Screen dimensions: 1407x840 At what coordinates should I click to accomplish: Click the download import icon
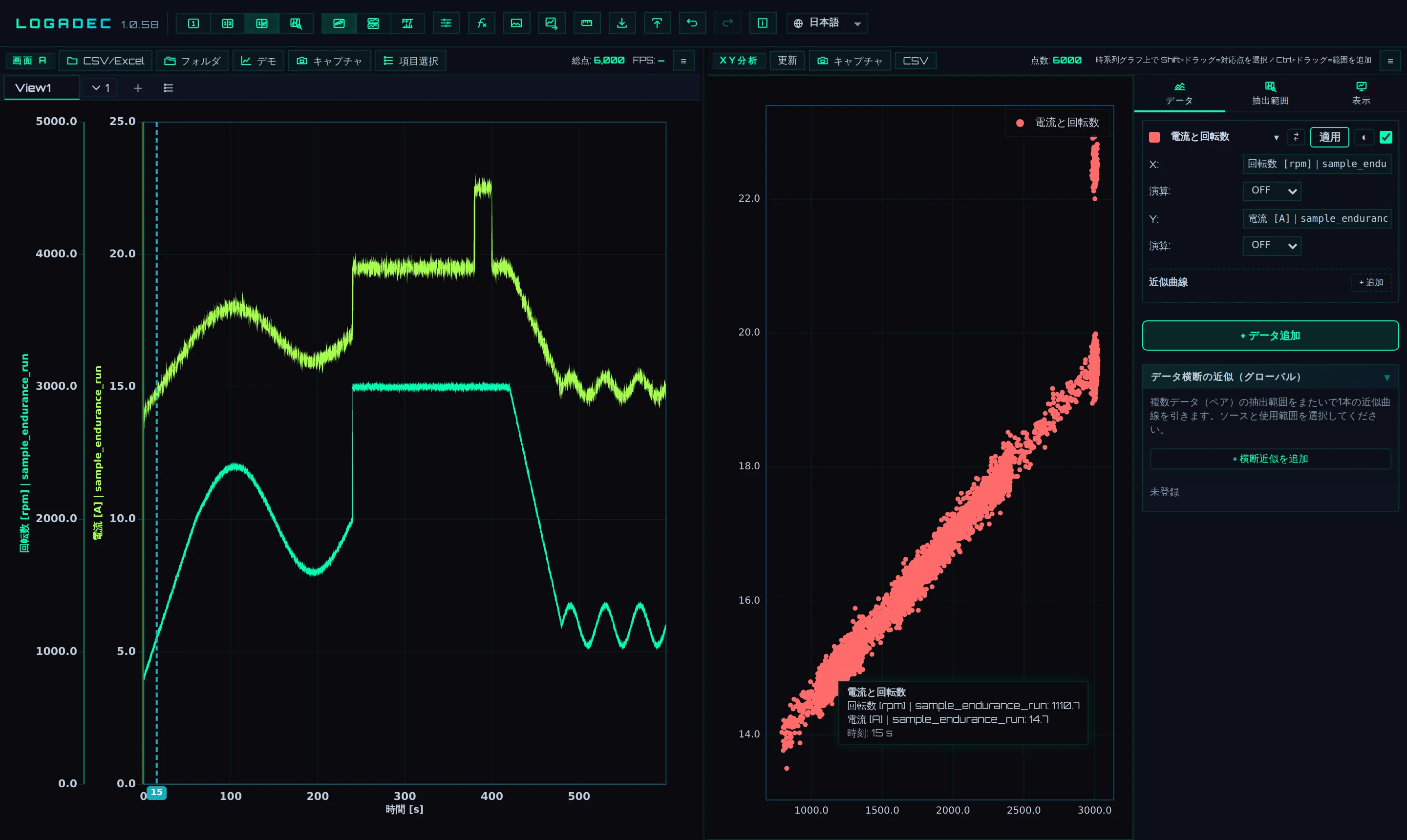pos(622,23)
